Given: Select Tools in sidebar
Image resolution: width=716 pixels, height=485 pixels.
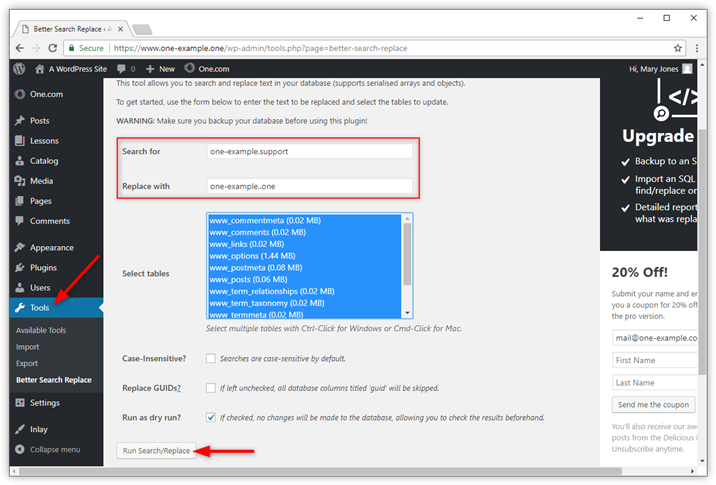Looking at the screenshot, I should (56, 308).
